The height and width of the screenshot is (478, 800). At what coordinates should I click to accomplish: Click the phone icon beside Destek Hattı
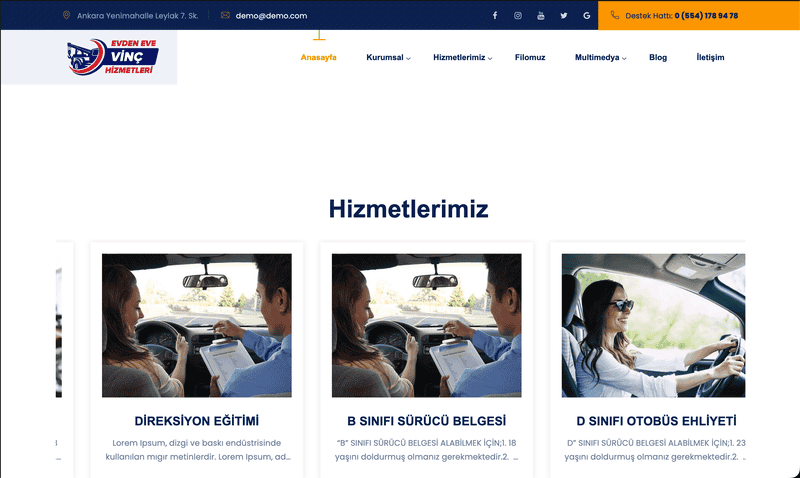615,15
